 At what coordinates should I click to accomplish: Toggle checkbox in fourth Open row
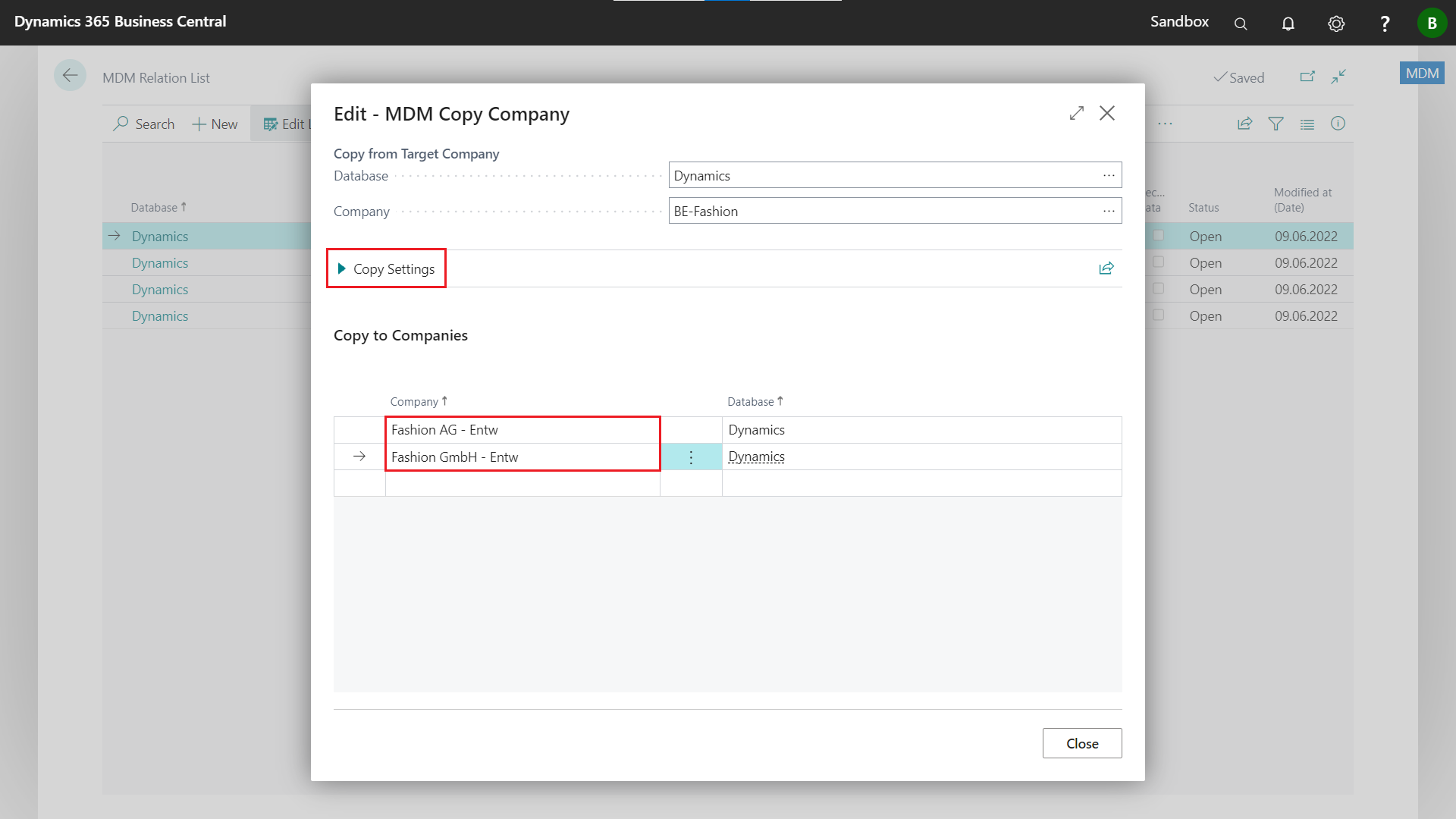pyautogui.click(x=1158, y=315)
